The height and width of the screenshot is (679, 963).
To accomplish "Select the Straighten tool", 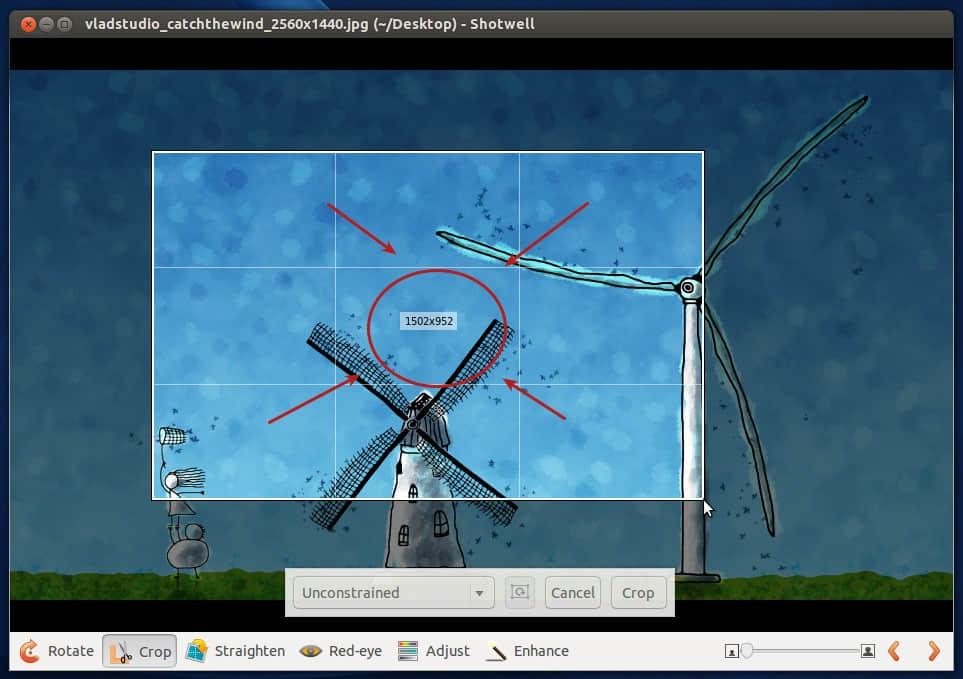I will 236,651.
